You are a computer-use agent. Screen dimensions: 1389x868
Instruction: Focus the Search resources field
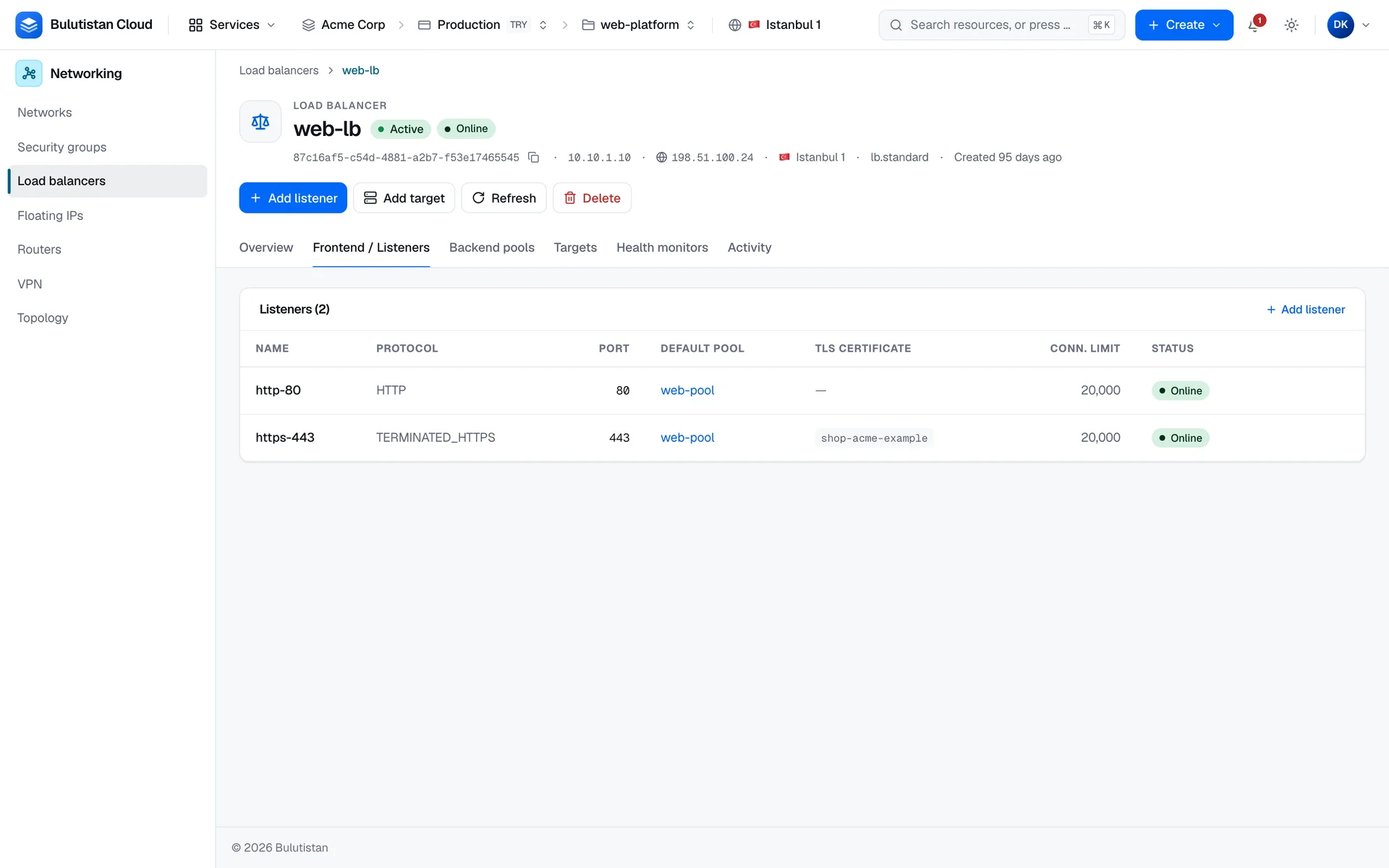[x=1001, y=25]
